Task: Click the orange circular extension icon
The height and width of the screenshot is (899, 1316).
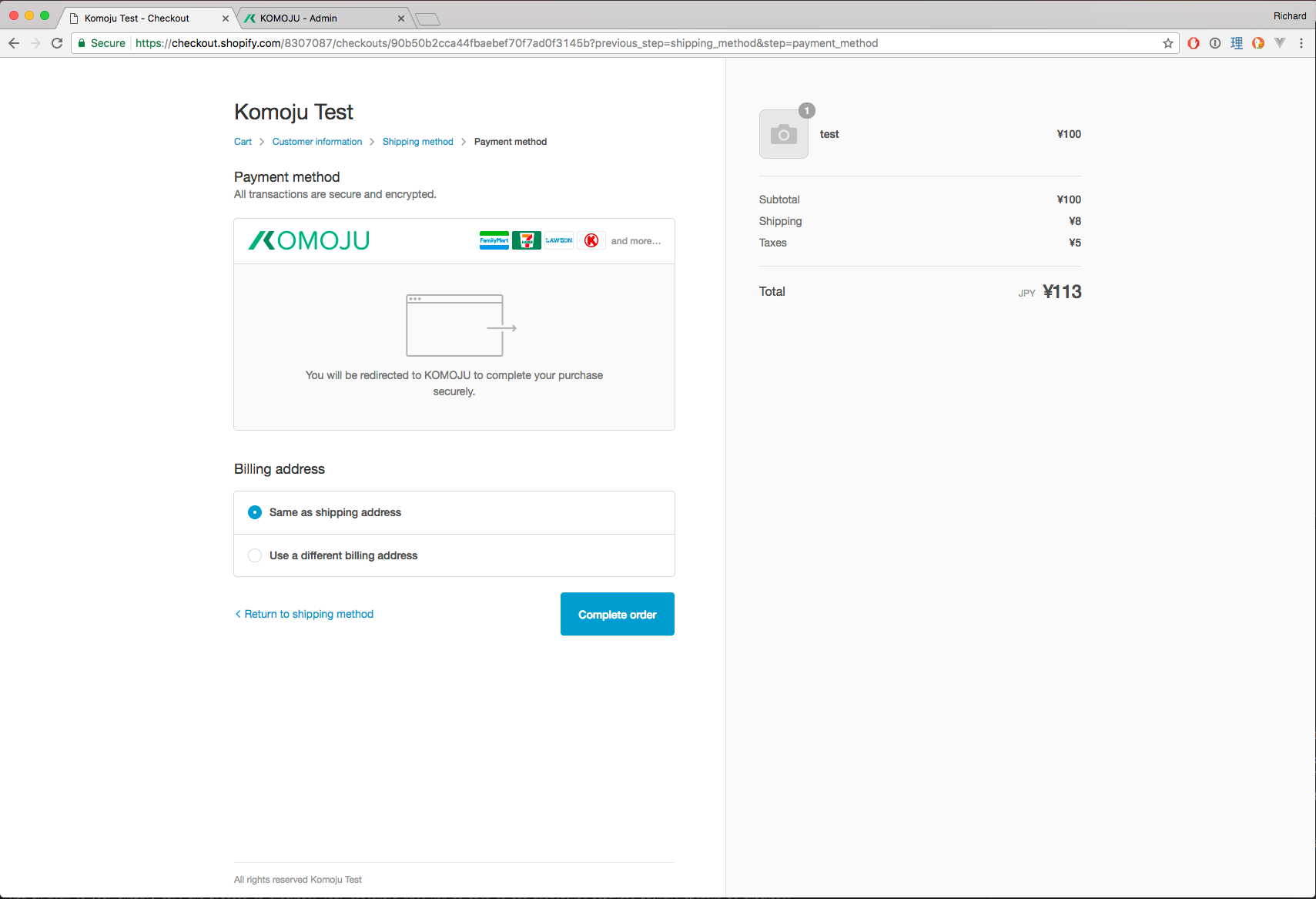Action: (x=1258, y=43)
